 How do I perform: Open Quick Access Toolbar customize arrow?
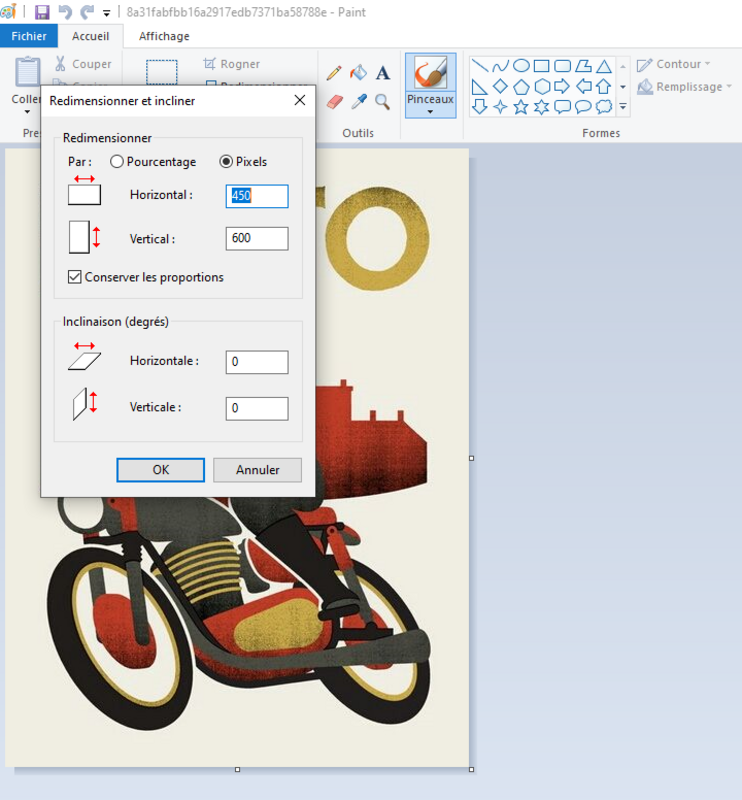[x=106, y=13]
